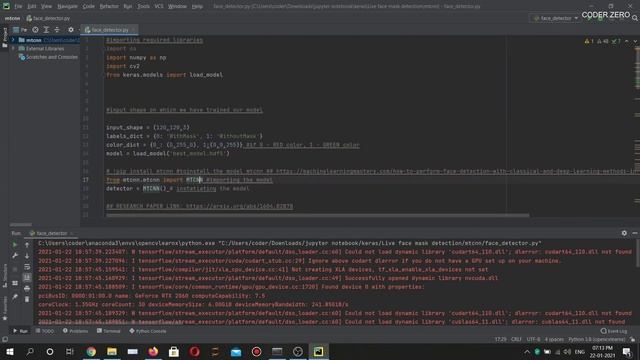Click the arxiv research paper link
This screenshot has height=360, width=640.
239,206
